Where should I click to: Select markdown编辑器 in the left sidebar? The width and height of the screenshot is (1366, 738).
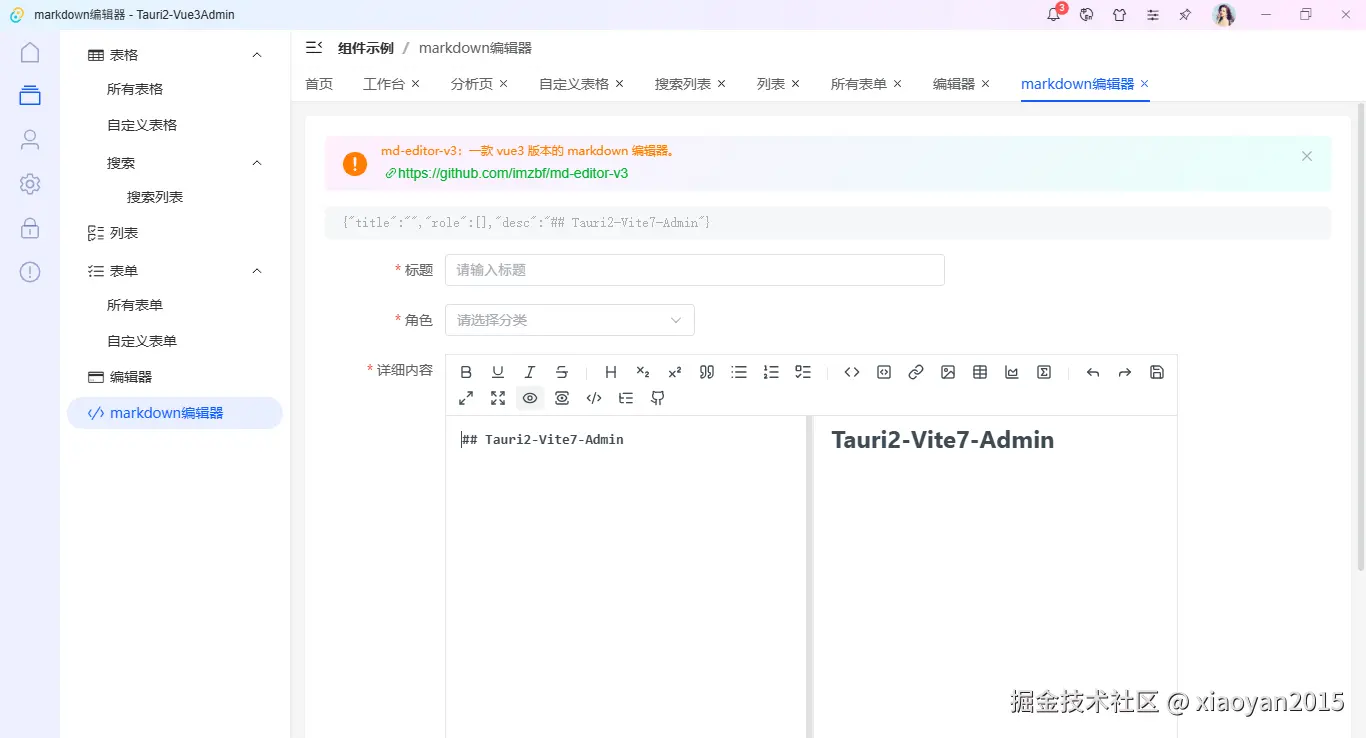point(175,412)
